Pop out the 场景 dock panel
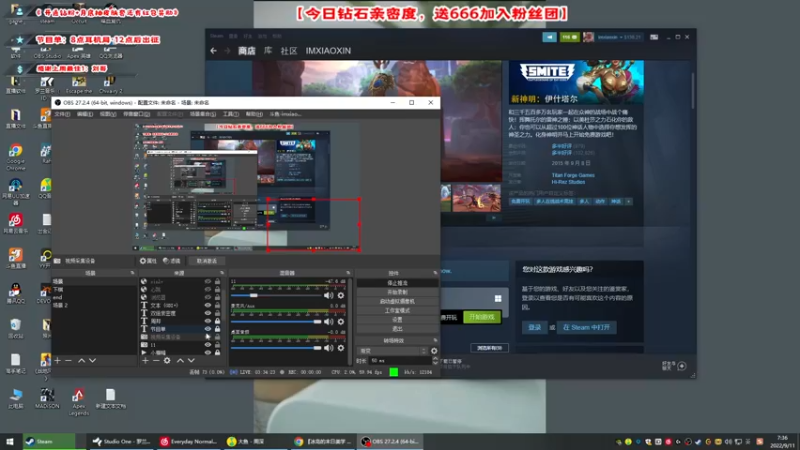Viewport: 800px width, 450px height. coord(132,273)
